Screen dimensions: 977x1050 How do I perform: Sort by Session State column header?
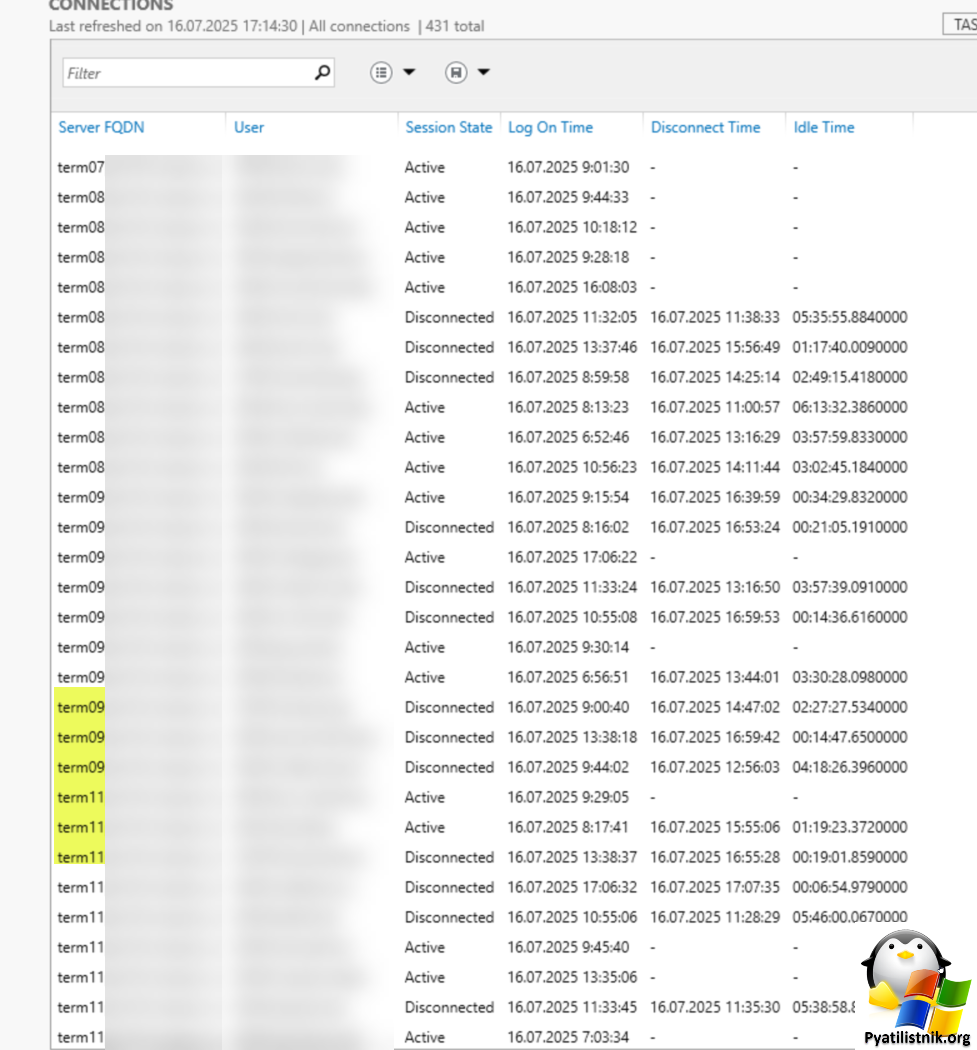pos(449,127)
